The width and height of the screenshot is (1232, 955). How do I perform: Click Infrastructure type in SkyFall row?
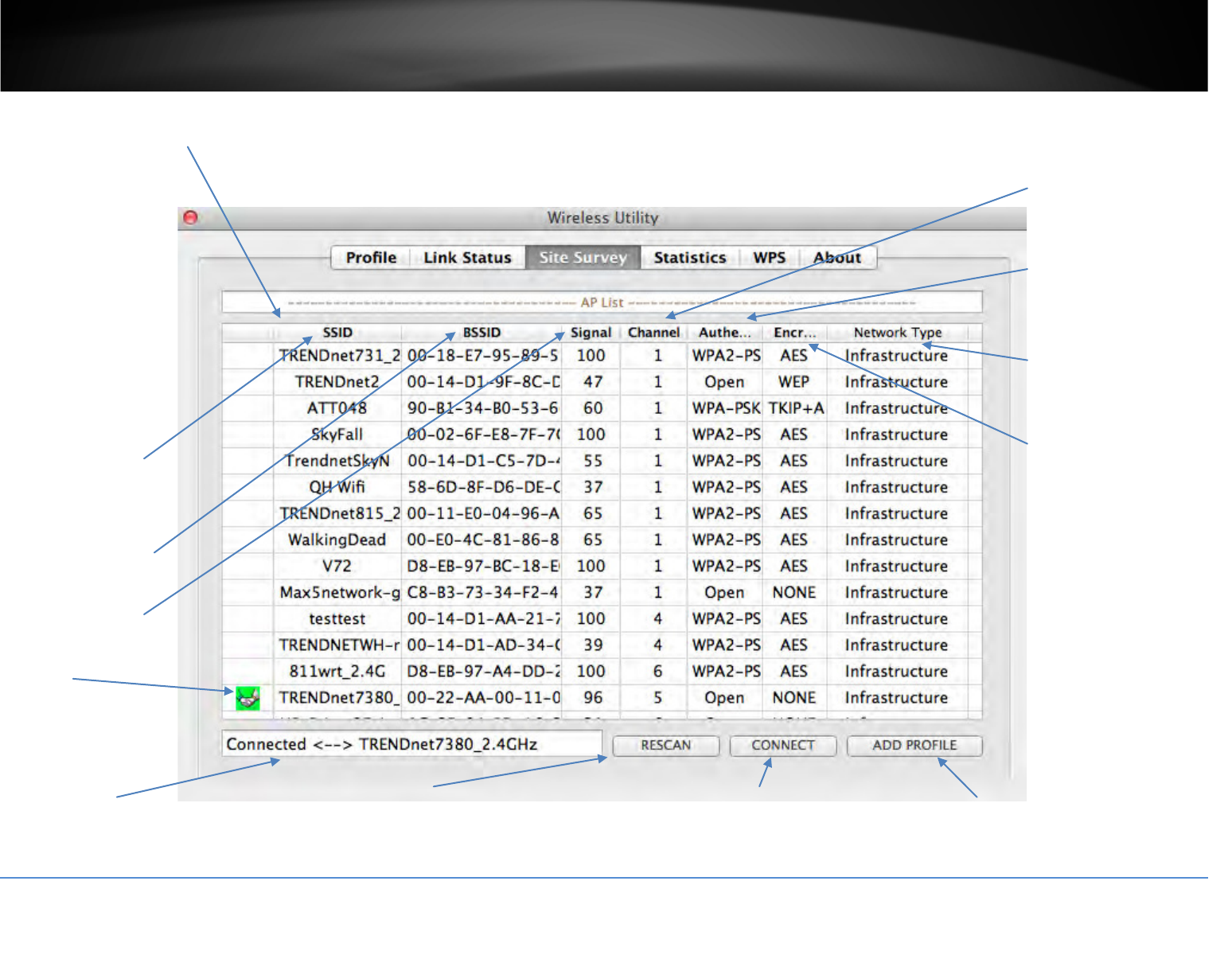(896, 435)
